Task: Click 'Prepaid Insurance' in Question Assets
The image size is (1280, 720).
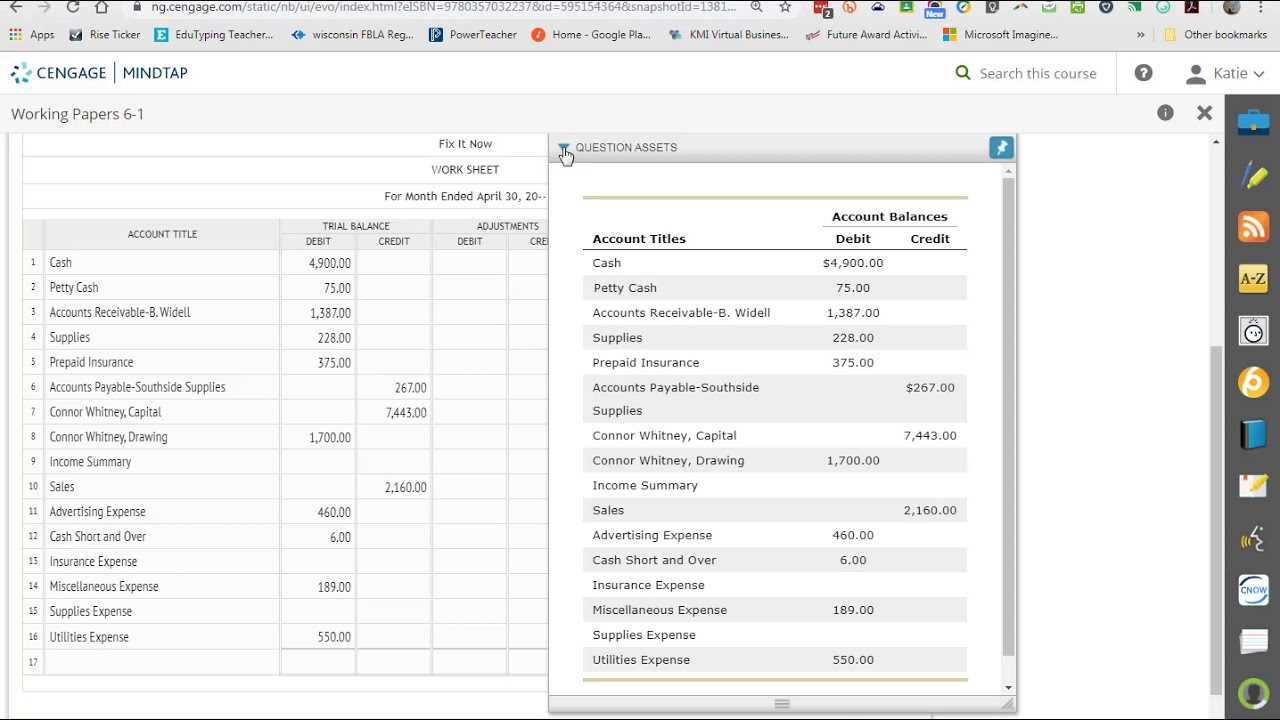Action: pyautogui.click(x=646, y=363)
